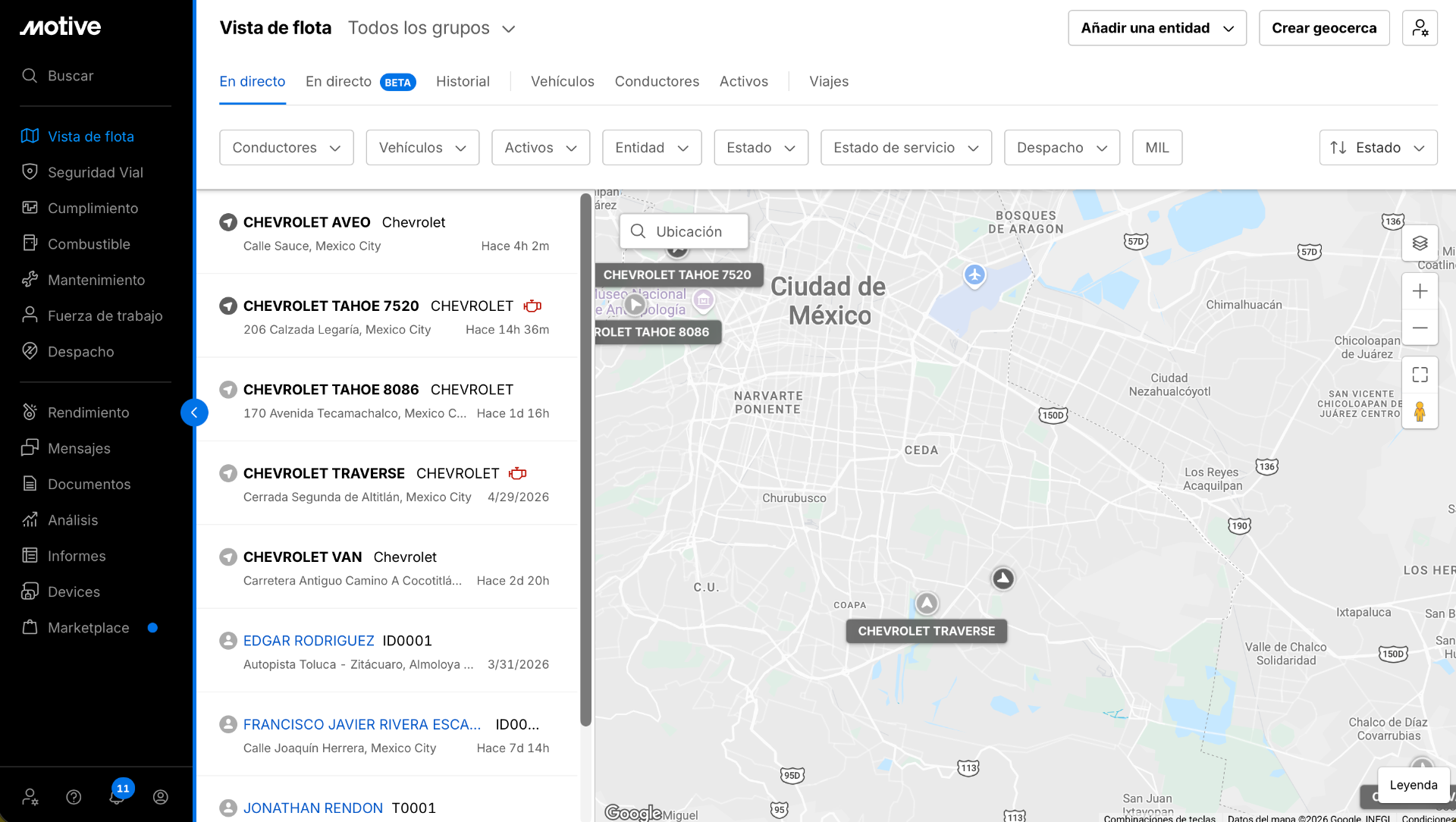
Task: Open Informes section
Action: 77,556
